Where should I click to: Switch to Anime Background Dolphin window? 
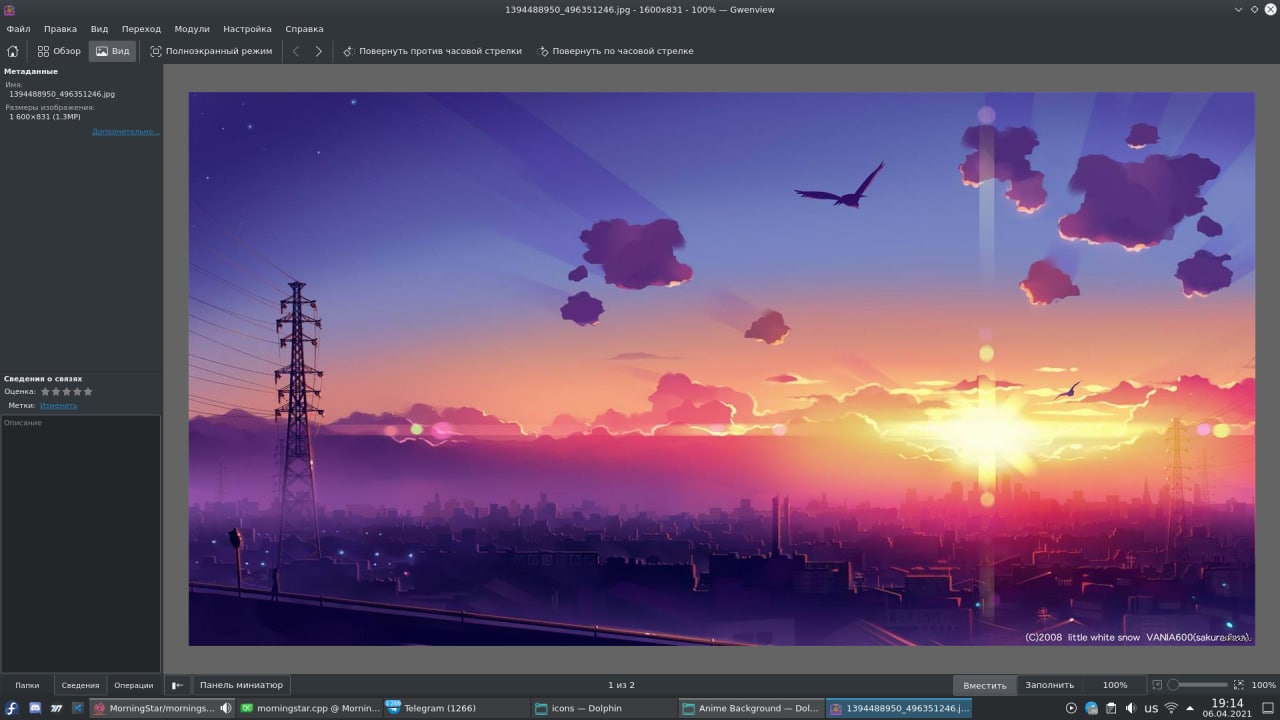(x=752, y=708)
